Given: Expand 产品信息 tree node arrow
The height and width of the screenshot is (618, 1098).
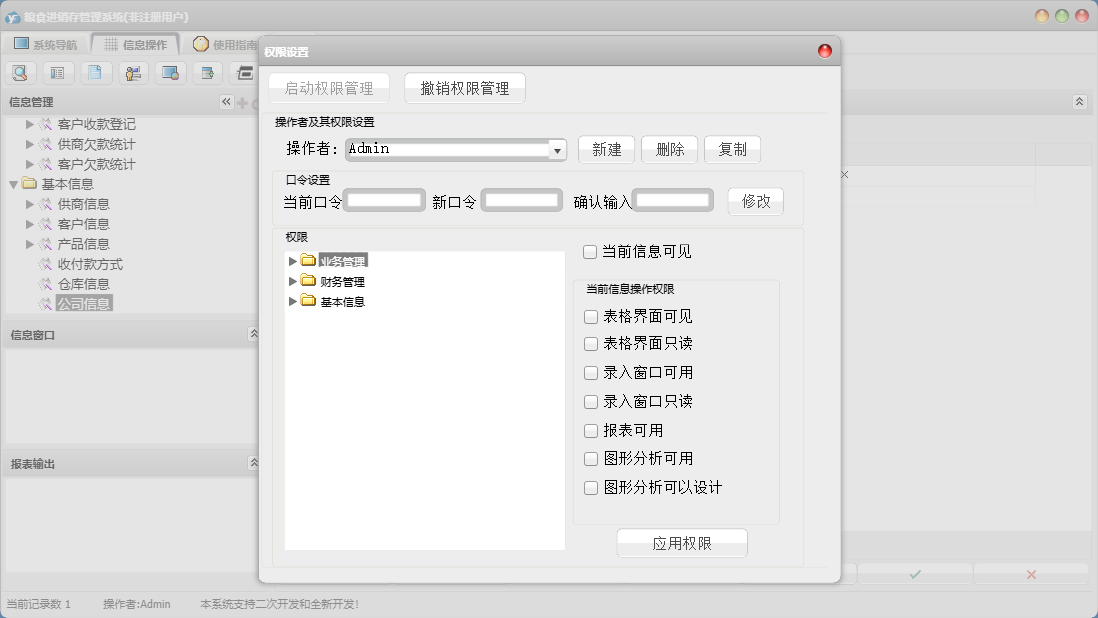Looking at the screenshot, I should pos(29,244).
